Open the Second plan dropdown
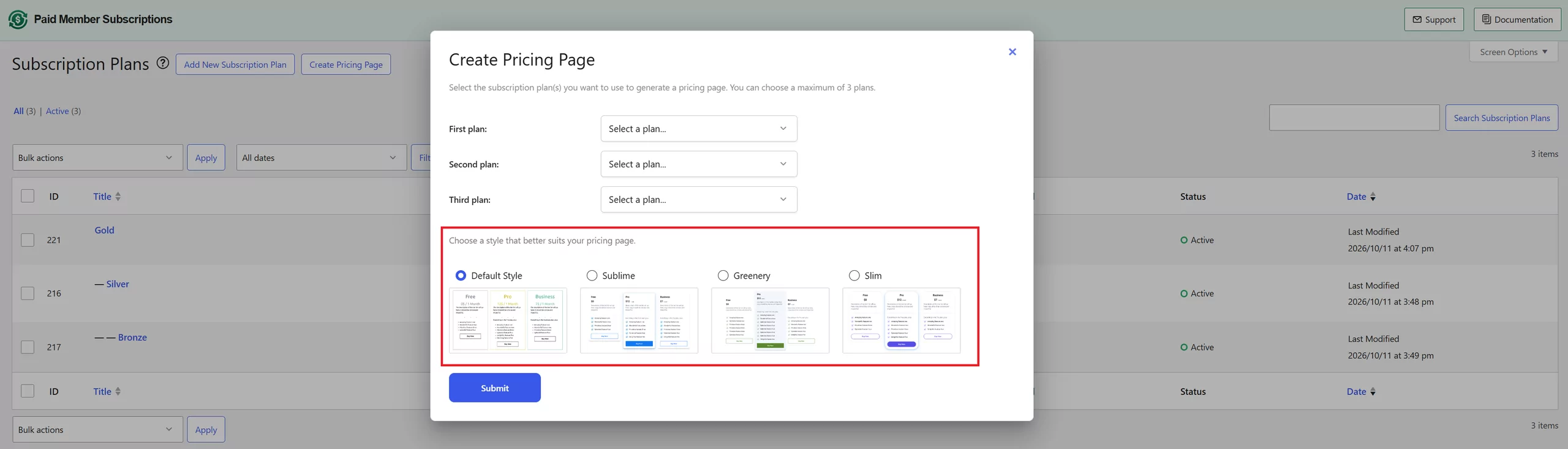This screenshot has width=1568, height=449. [699, 164]
